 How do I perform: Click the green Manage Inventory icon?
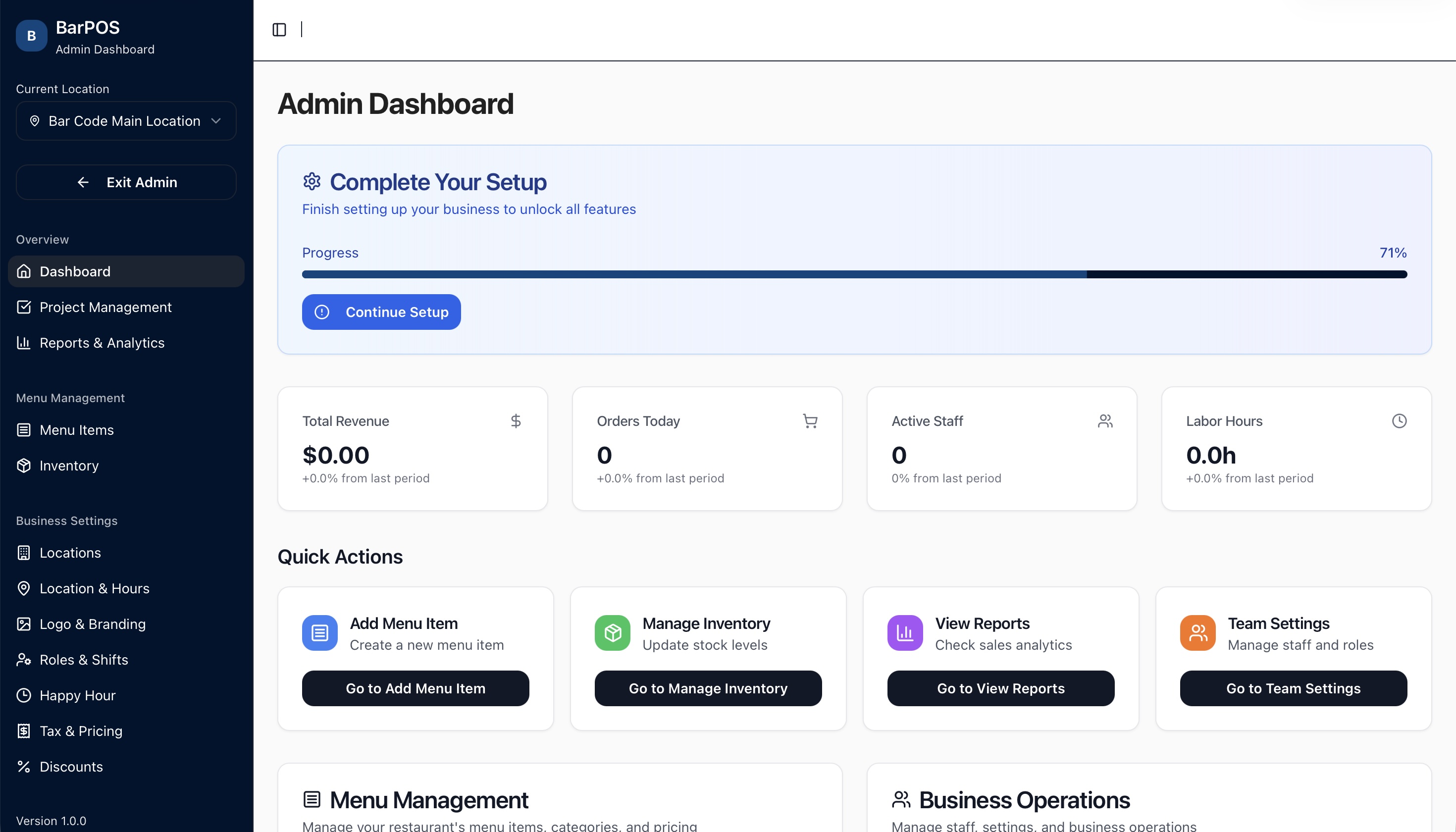(613, 632)
